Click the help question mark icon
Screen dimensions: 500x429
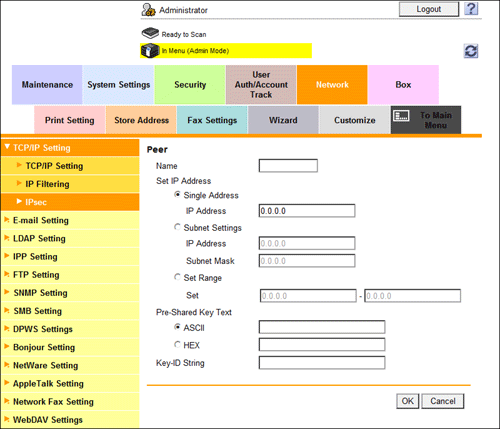(x=471, y=9)
